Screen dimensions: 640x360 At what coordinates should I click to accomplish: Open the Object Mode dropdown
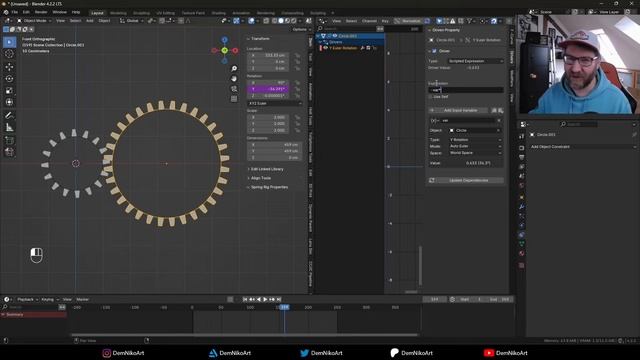[x=34, y=20]
